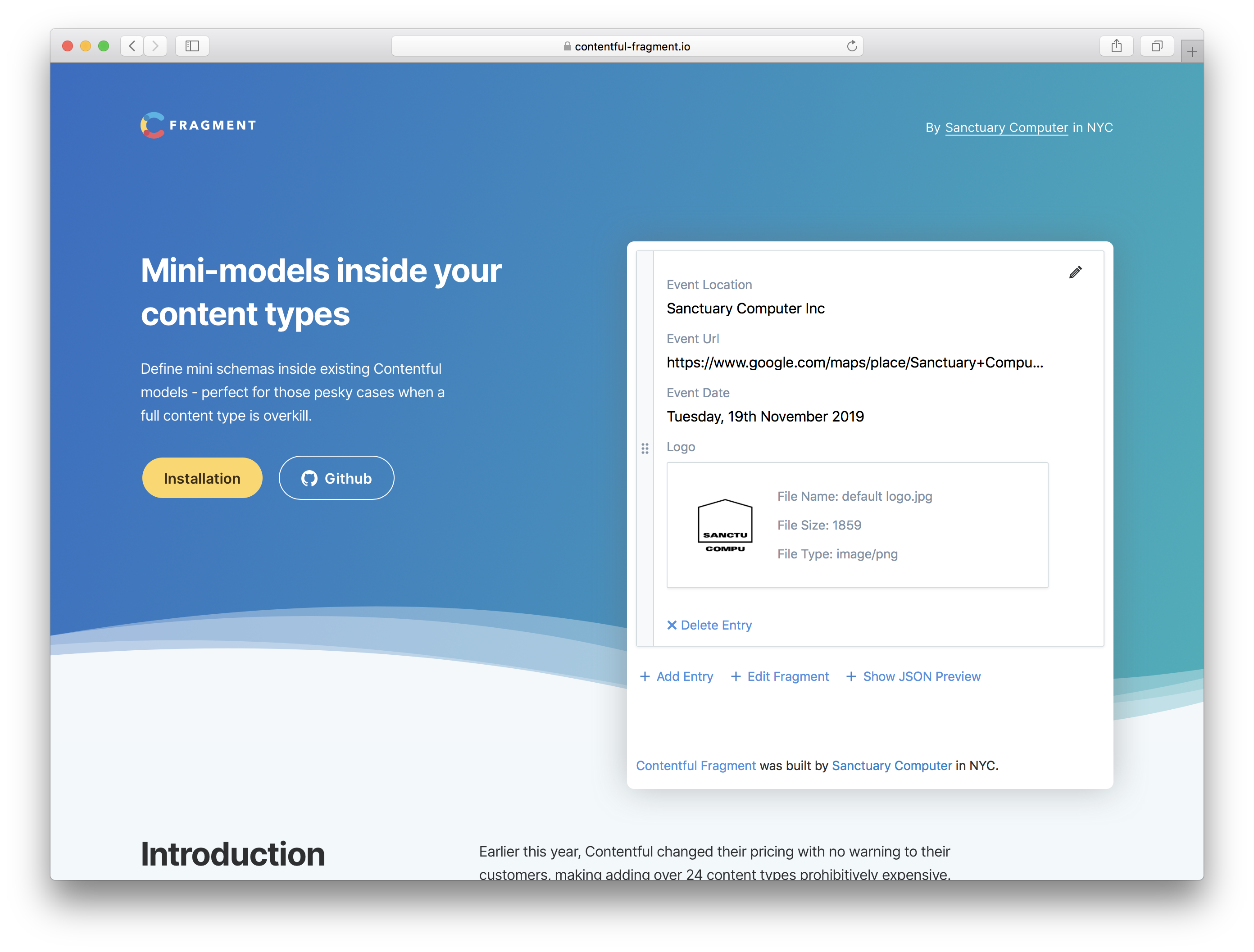1254x952 pixels.
Task: Click the drag handle dots beside the entry card
Action: (645, 448)
